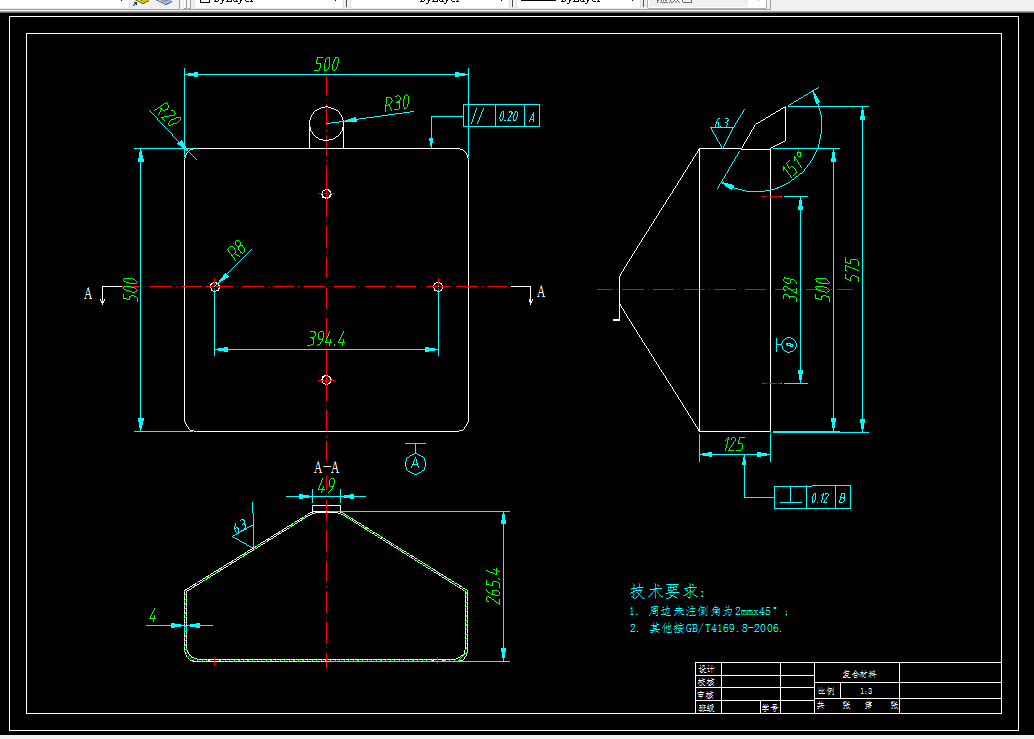The height and width of the screenshot is (739, 1034).
Task: Select the left small hole pointed by R8
Action: [215, 287]
